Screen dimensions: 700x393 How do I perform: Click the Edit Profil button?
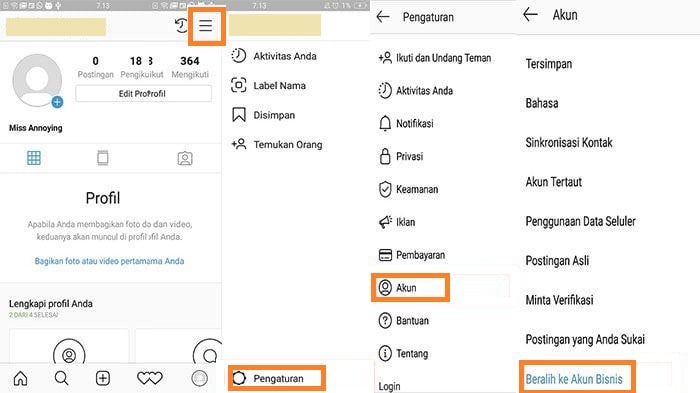(x=143, y=94)
